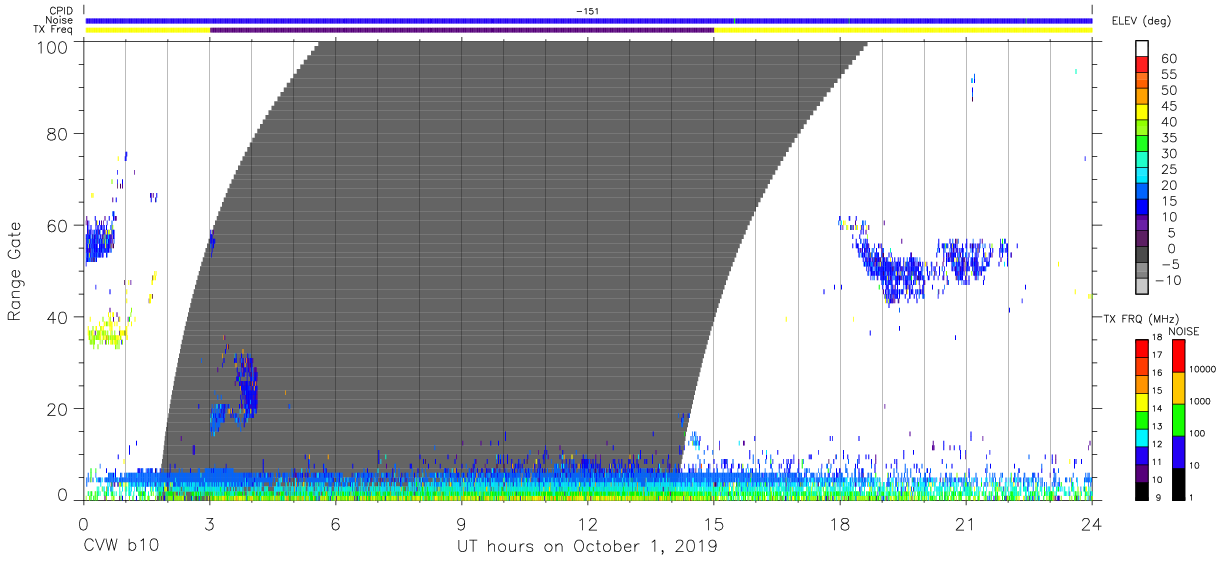
Task: Click y-axis tick label 80
Action: (x=59, y=134)
